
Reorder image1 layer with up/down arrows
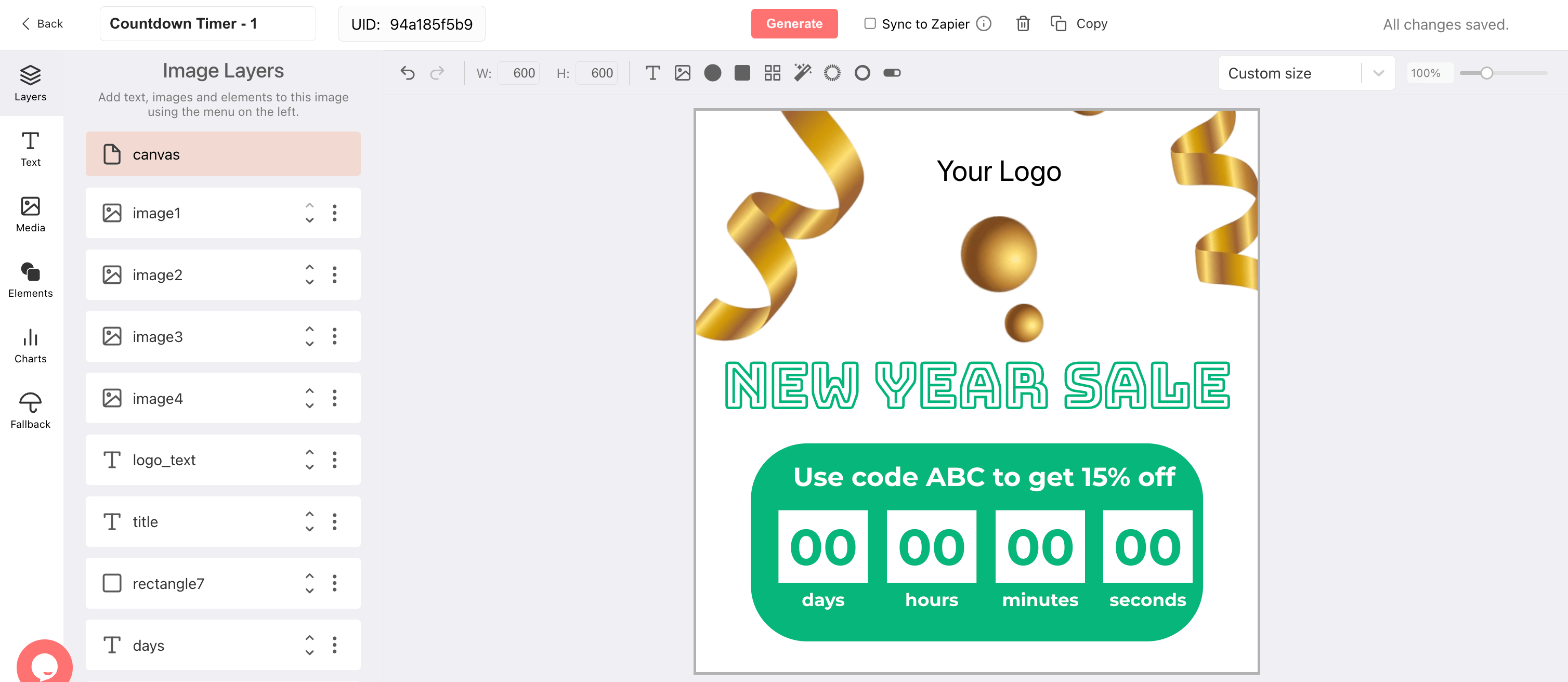tap(309, 213)
